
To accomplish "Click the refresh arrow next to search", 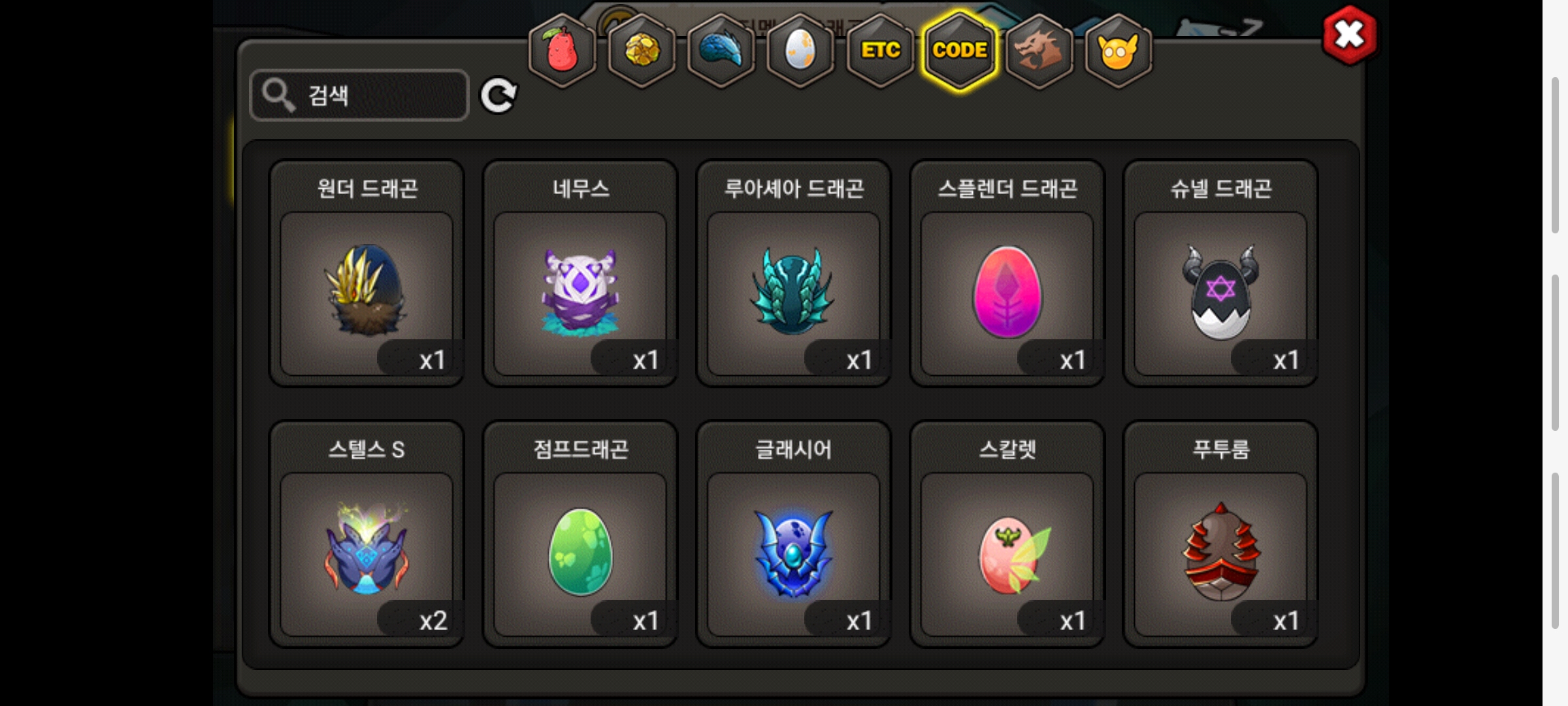I will coord(498,96).
